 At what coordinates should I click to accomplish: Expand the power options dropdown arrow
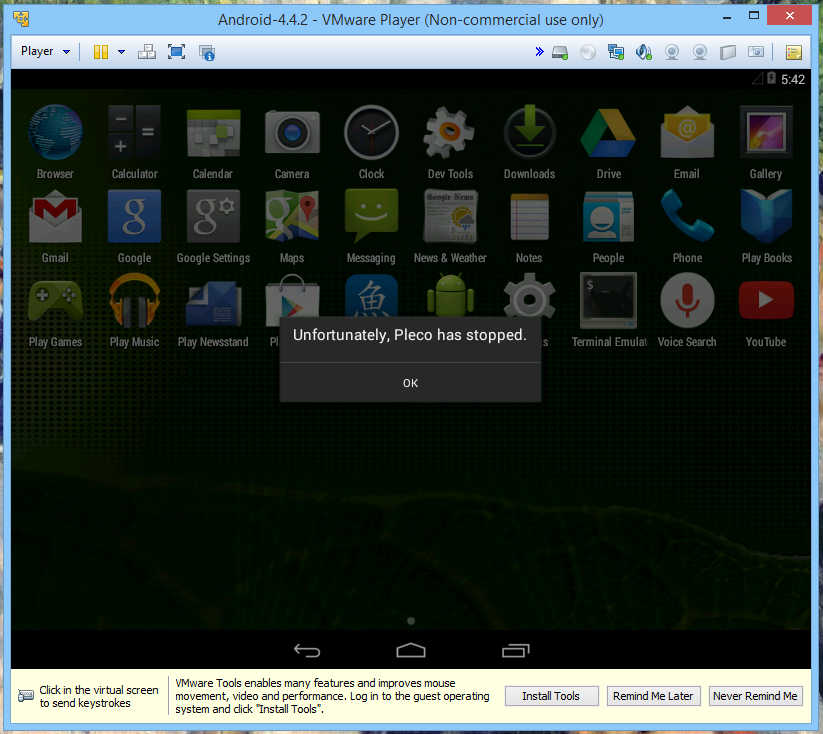(121, 52)
